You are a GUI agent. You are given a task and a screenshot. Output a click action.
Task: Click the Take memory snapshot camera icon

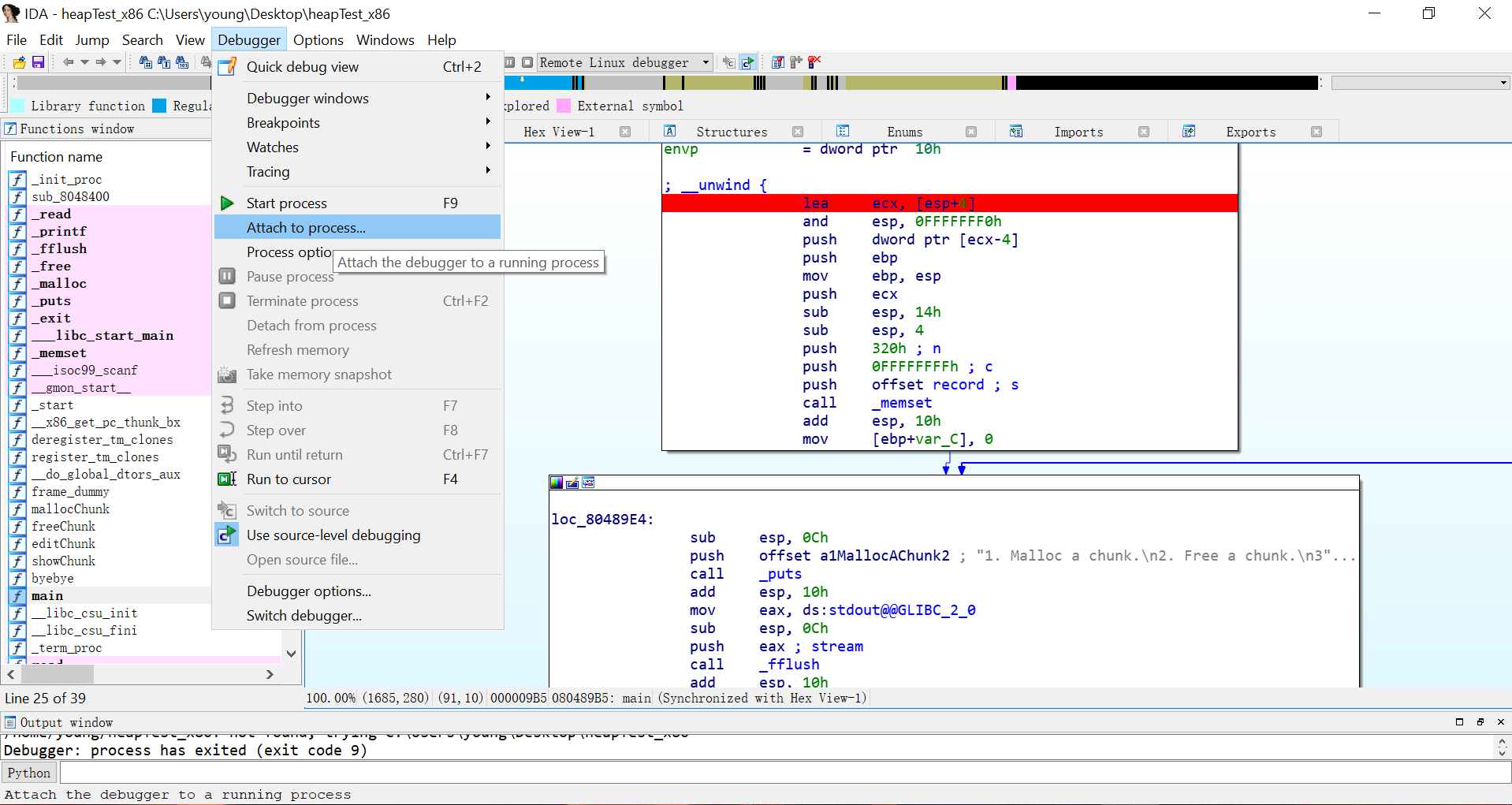(227, 375)
